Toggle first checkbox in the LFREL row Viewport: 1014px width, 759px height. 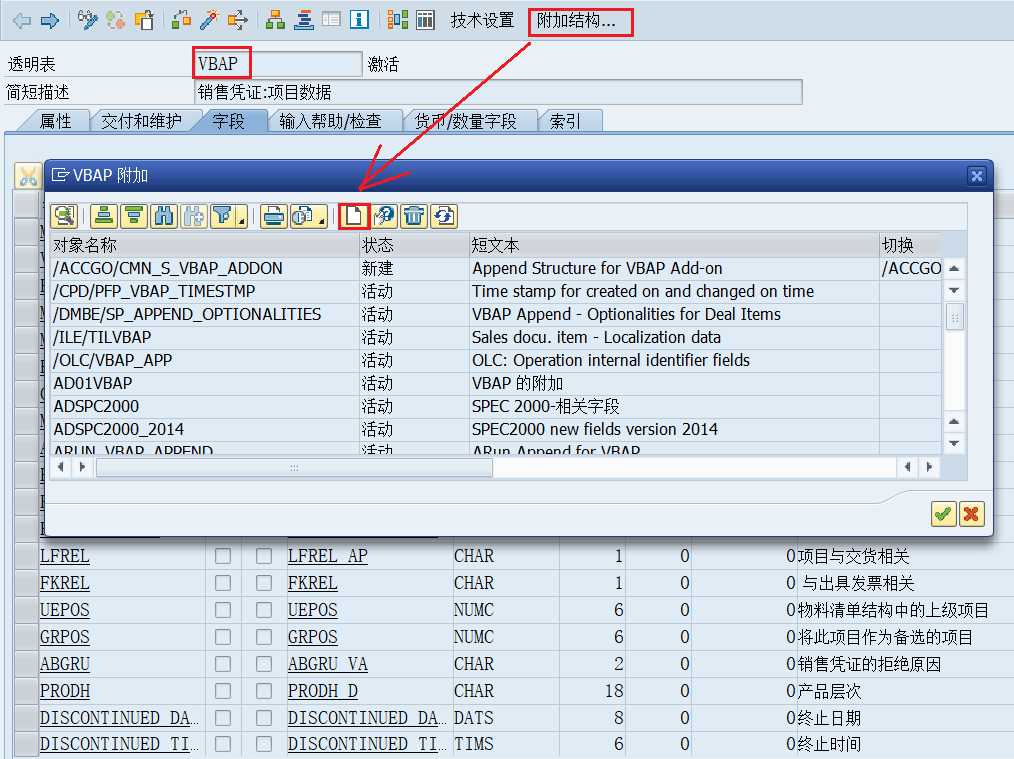coord(223,556)
